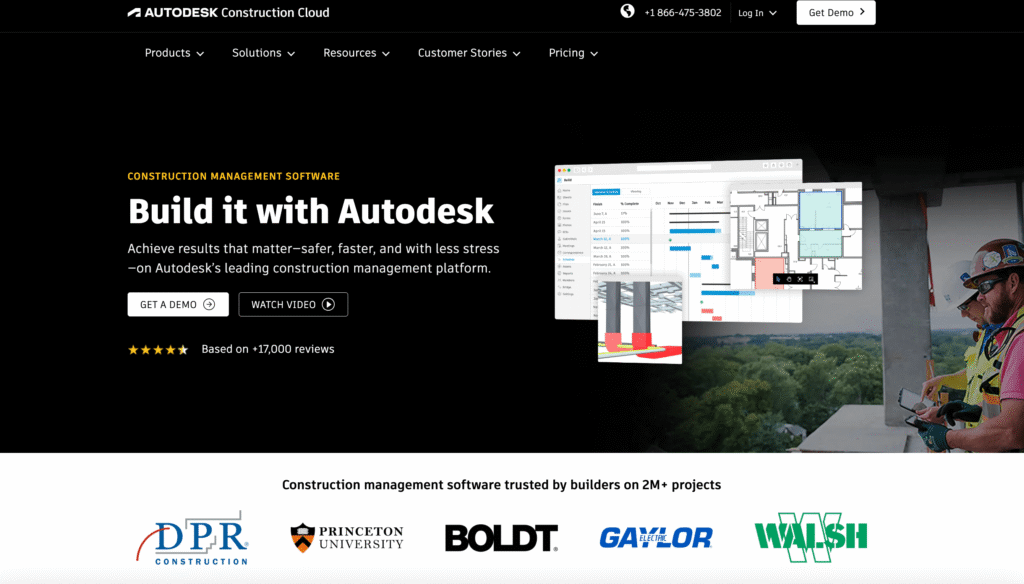Click the Autodesk Construction Cloud logo
Screen dimensions: 1024x584
pyautogui.click(x=229, y=12)
